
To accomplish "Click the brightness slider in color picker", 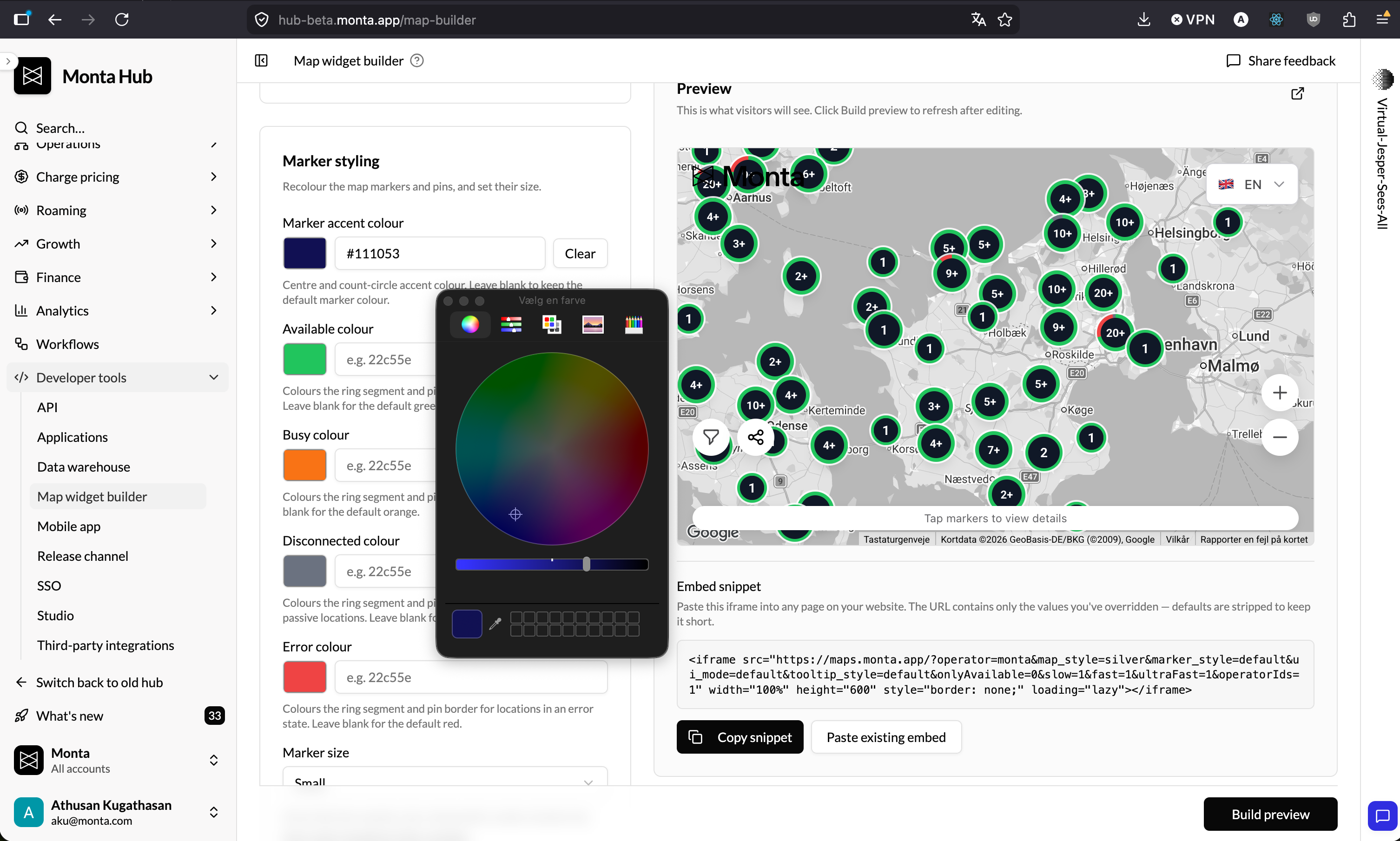I will pos(552,565).
